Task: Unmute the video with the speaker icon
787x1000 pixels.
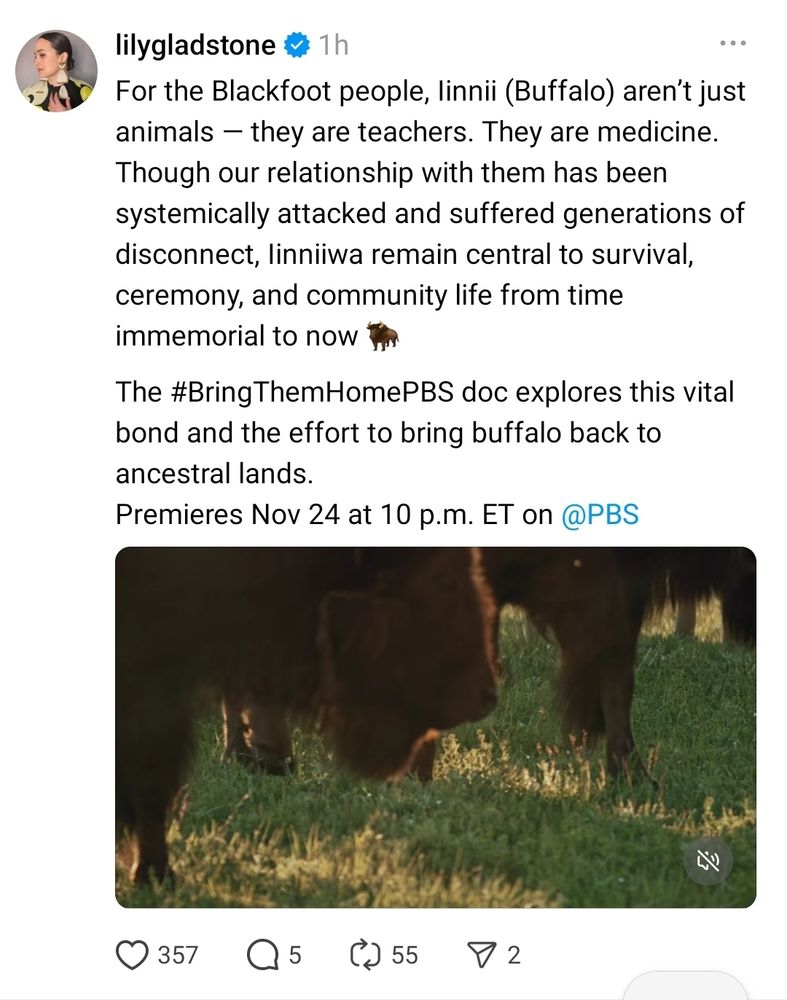Action: pos(708,862)
